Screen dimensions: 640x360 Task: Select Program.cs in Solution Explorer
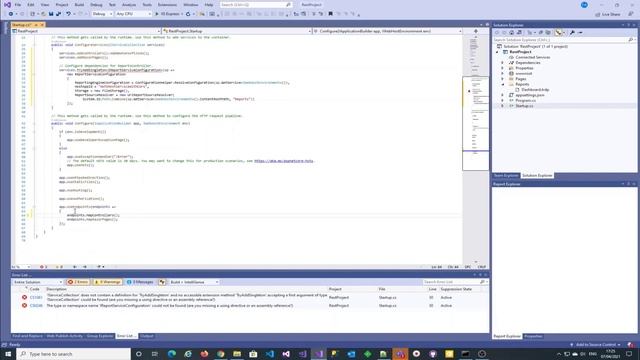[x=525, y=100]
